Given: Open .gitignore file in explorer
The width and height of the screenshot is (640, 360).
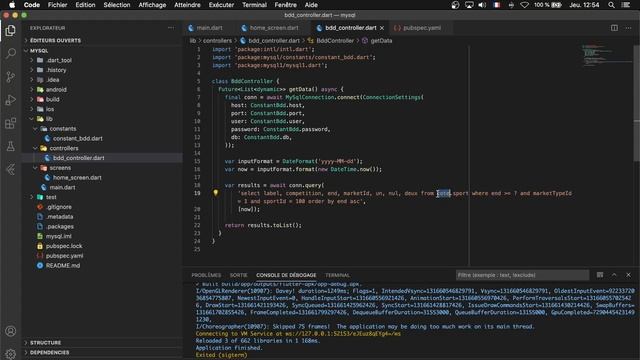Looking at the screenshot, I should (x=59, y=207).
